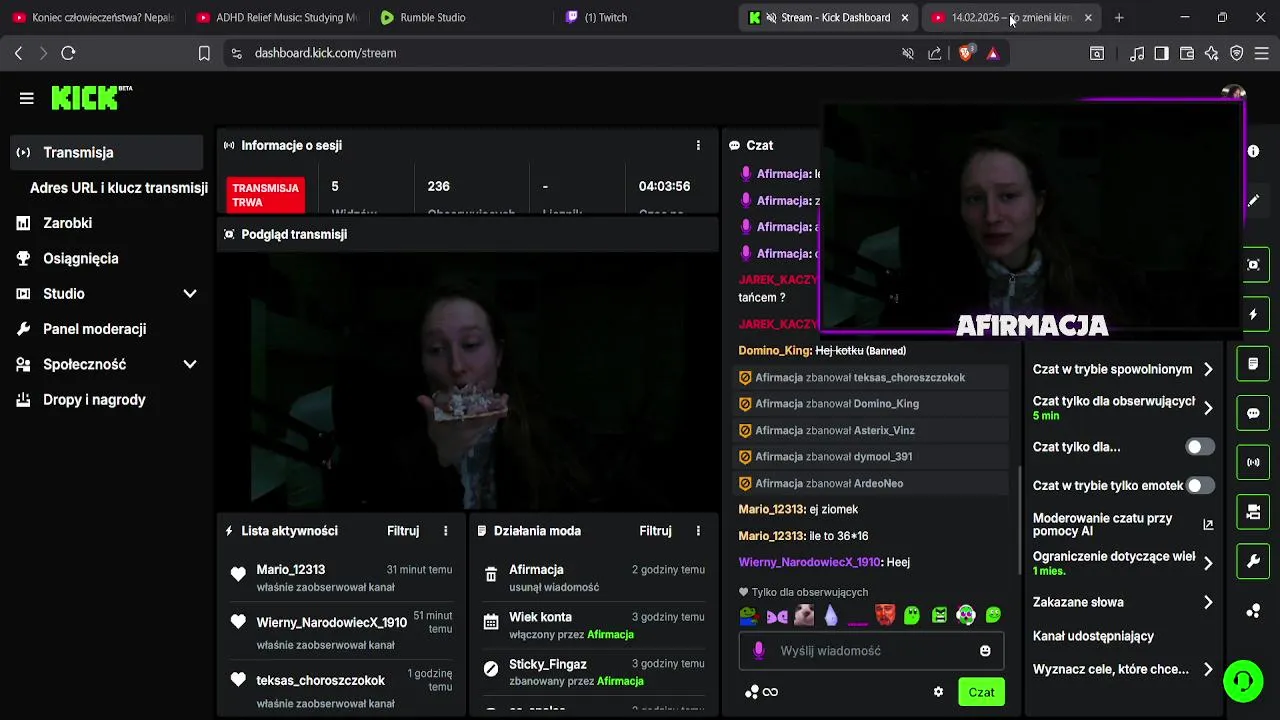Toggle 'Czat tylko dla...' switch

pyautogui.click(x=1200, y=447)
